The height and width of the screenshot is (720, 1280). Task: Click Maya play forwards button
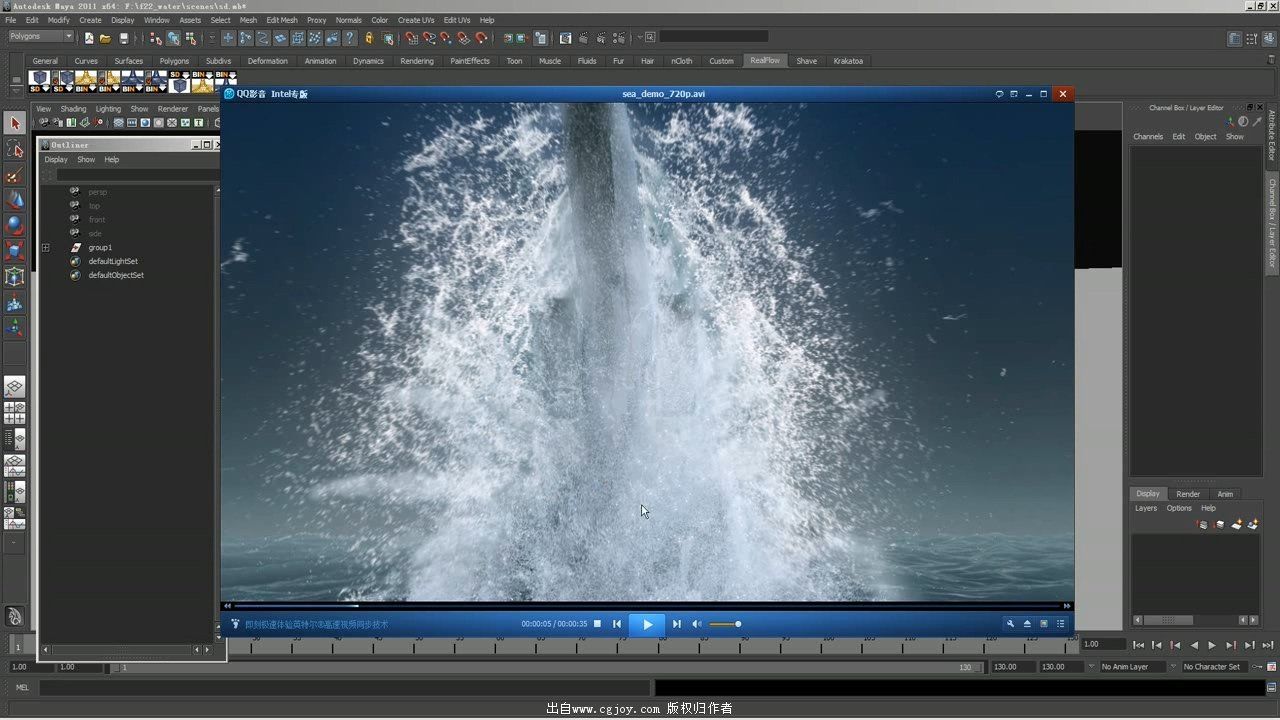pyautogui.click(x=1212, y=645)
